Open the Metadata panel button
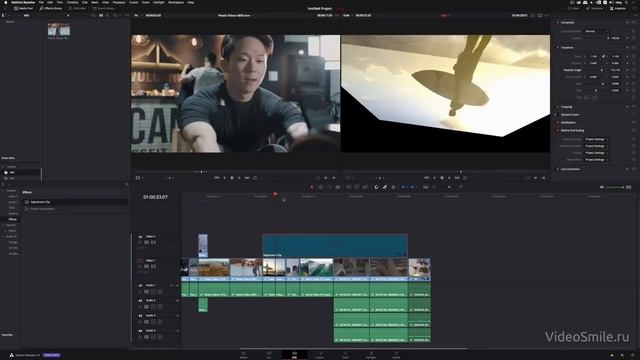Screen dimensions: 640x360 (x=594, y=8)
